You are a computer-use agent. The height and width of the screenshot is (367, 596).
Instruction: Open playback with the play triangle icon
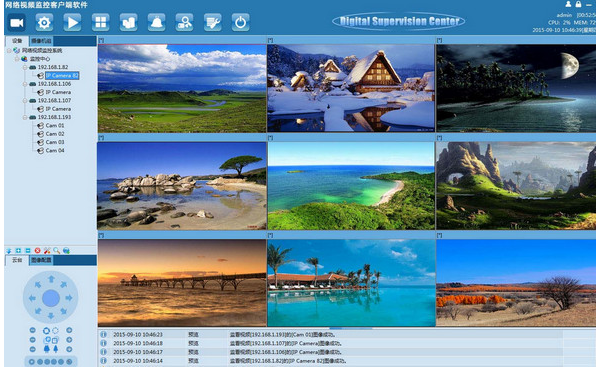(x=72, y=23)
